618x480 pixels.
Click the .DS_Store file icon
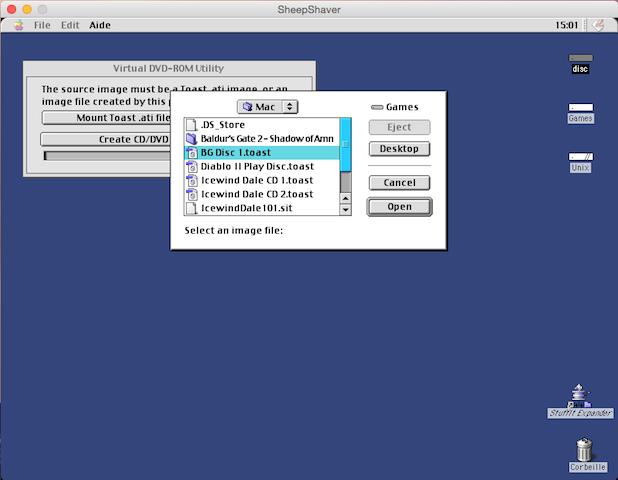click(x=192, y=125)
